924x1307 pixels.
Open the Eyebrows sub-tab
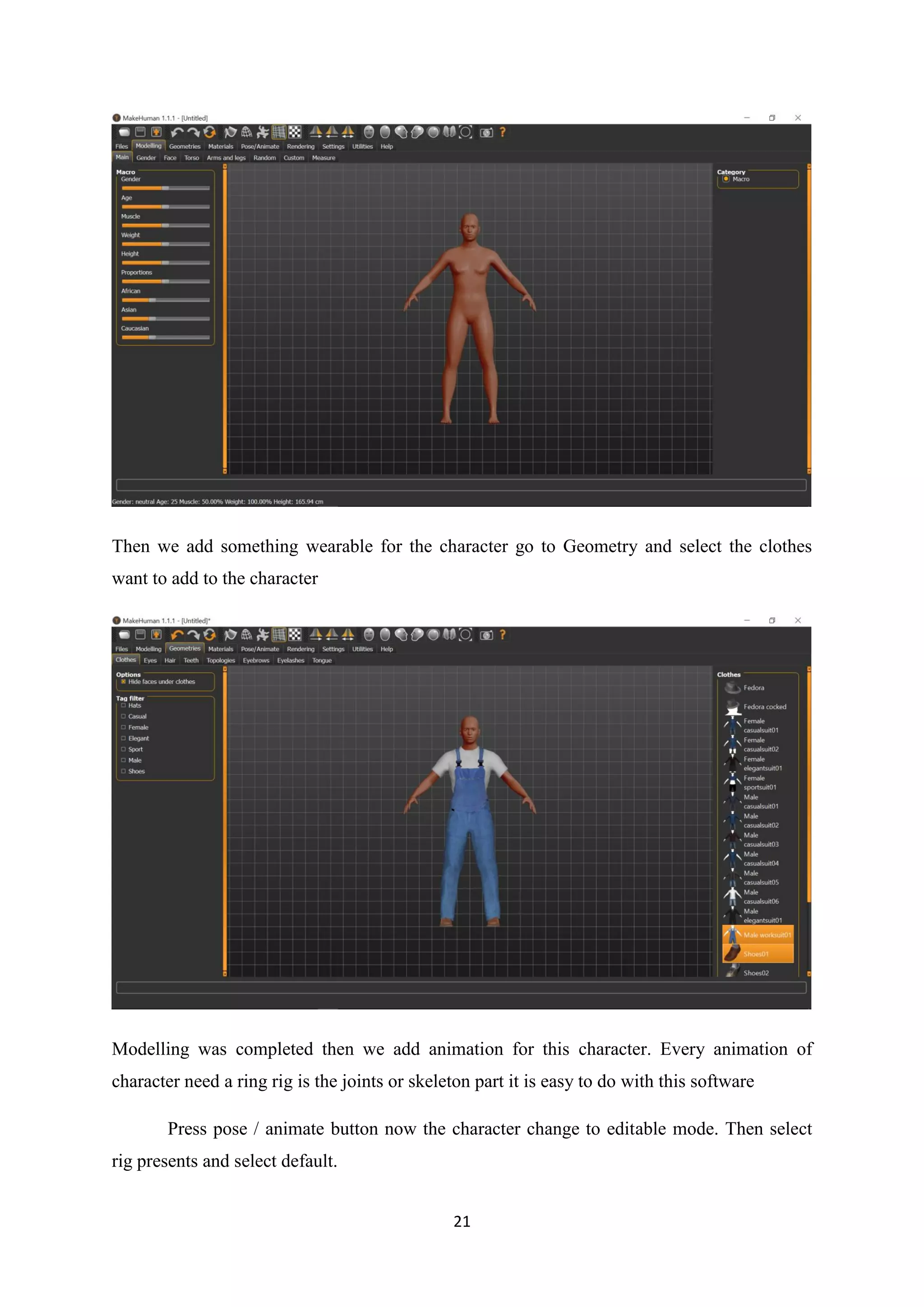[256, 660]
